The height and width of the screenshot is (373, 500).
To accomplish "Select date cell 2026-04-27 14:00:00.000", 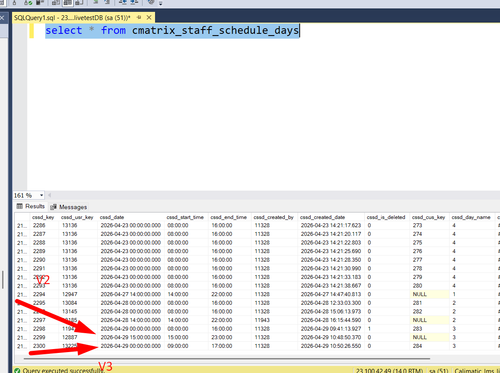I will (x=131, y=294).
